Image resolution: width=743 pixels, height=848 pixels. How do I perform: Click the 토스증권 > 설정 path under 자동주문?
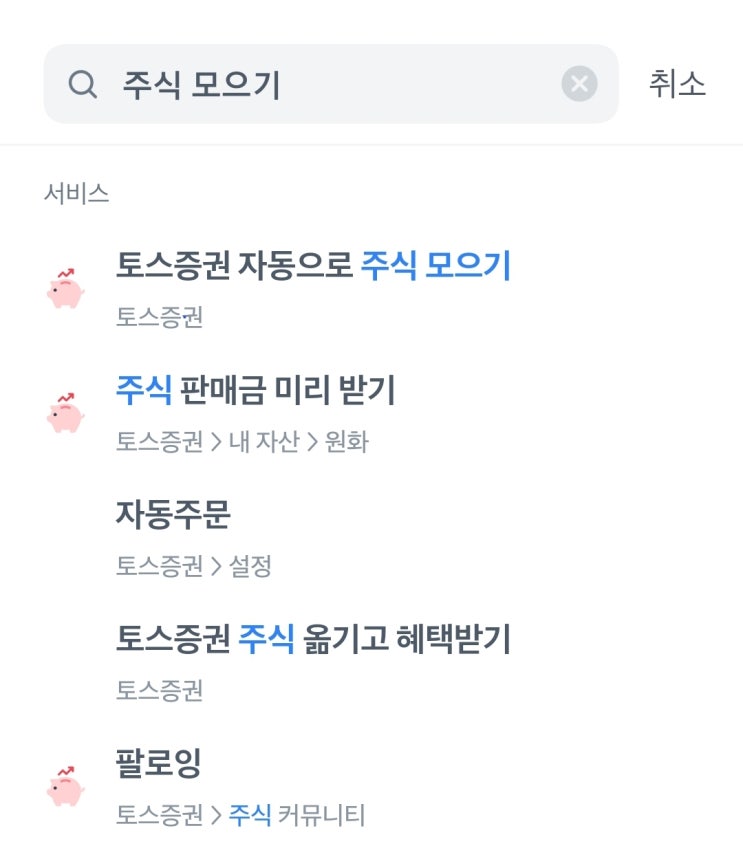click(193, 567)
